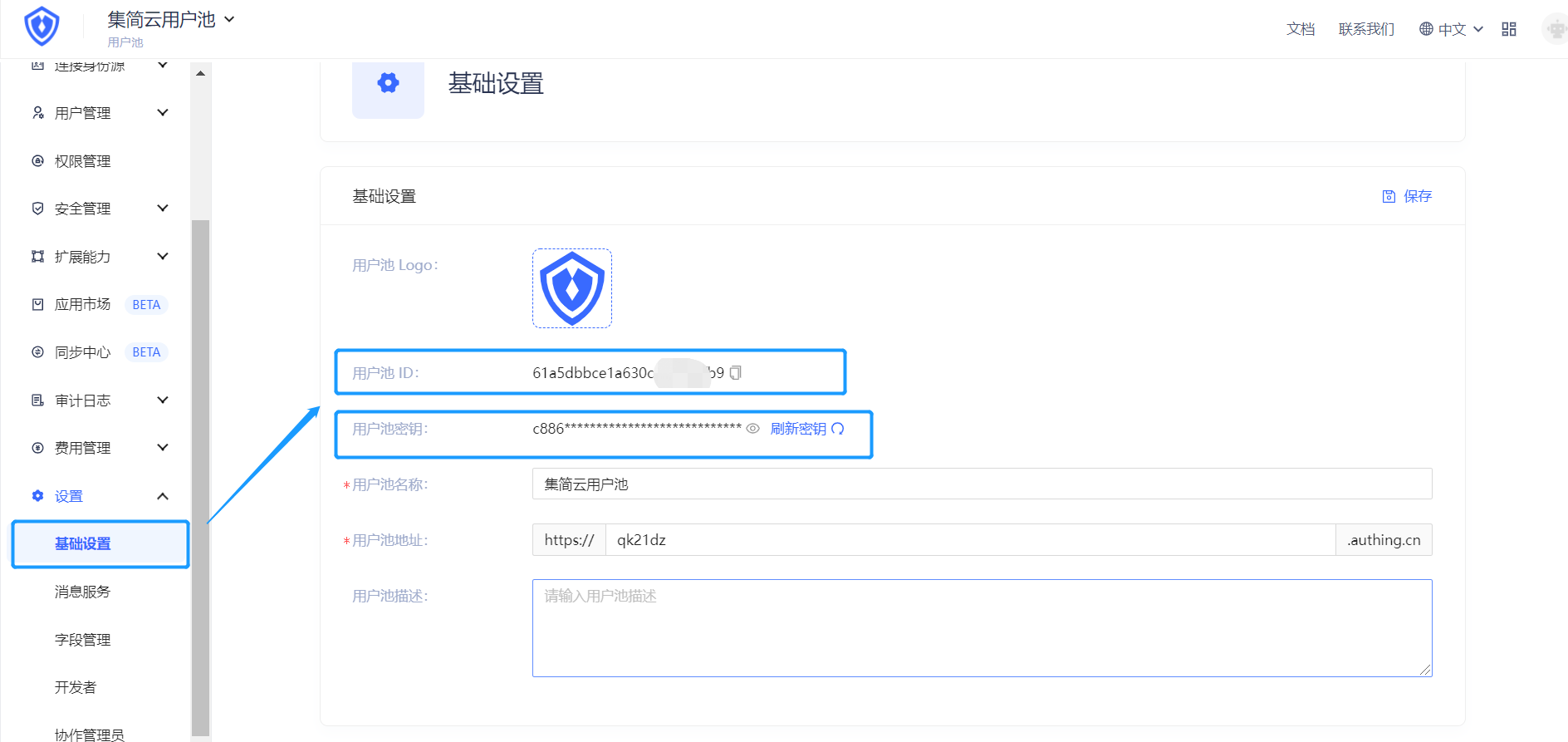Click the BETA badge next to 应用市场
Viewport: 1568px width, 742px height.
(146, 305)
